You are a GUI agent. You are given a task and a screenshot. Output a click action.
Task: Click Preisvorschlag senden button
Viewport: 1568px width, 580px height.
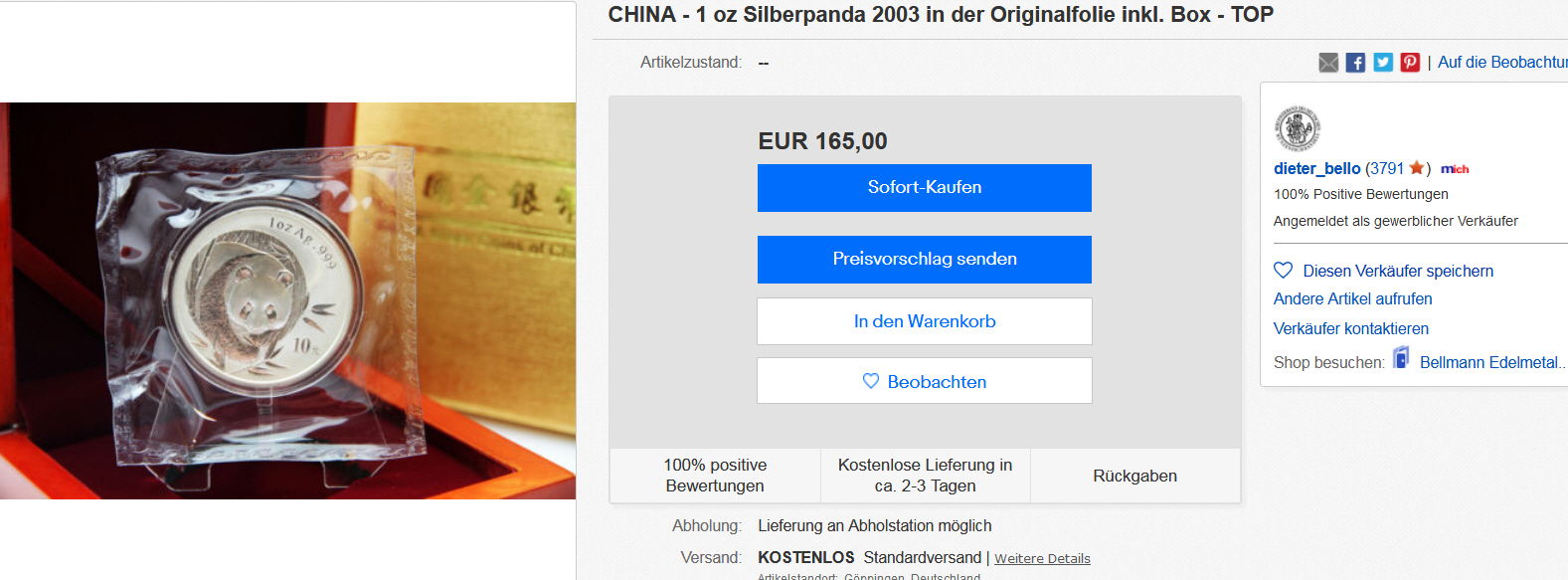pyautogui.click(x=925, y=260)
